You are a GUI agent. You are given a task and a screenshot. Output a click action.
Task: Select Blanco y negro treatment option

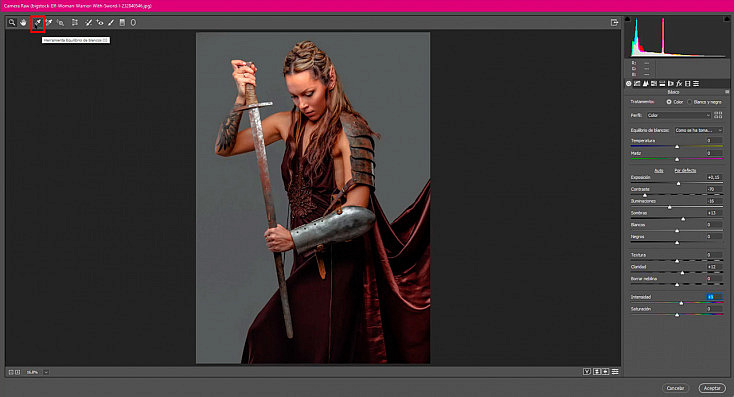tap(690, 102)
